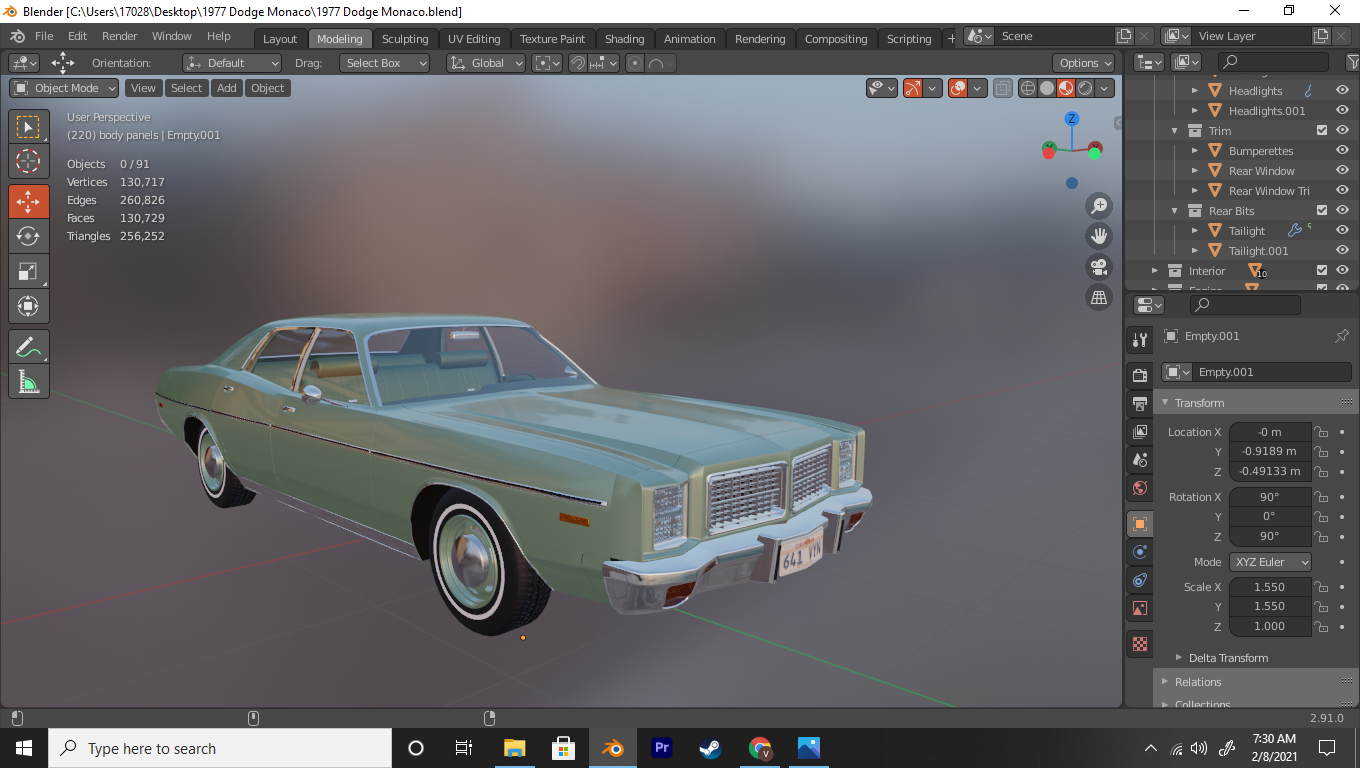Pin the Empty.001 properties context
Image resolution: width=1360 pixels, height=768 pixels.
pyautogui.click(x=1342, y=336)
